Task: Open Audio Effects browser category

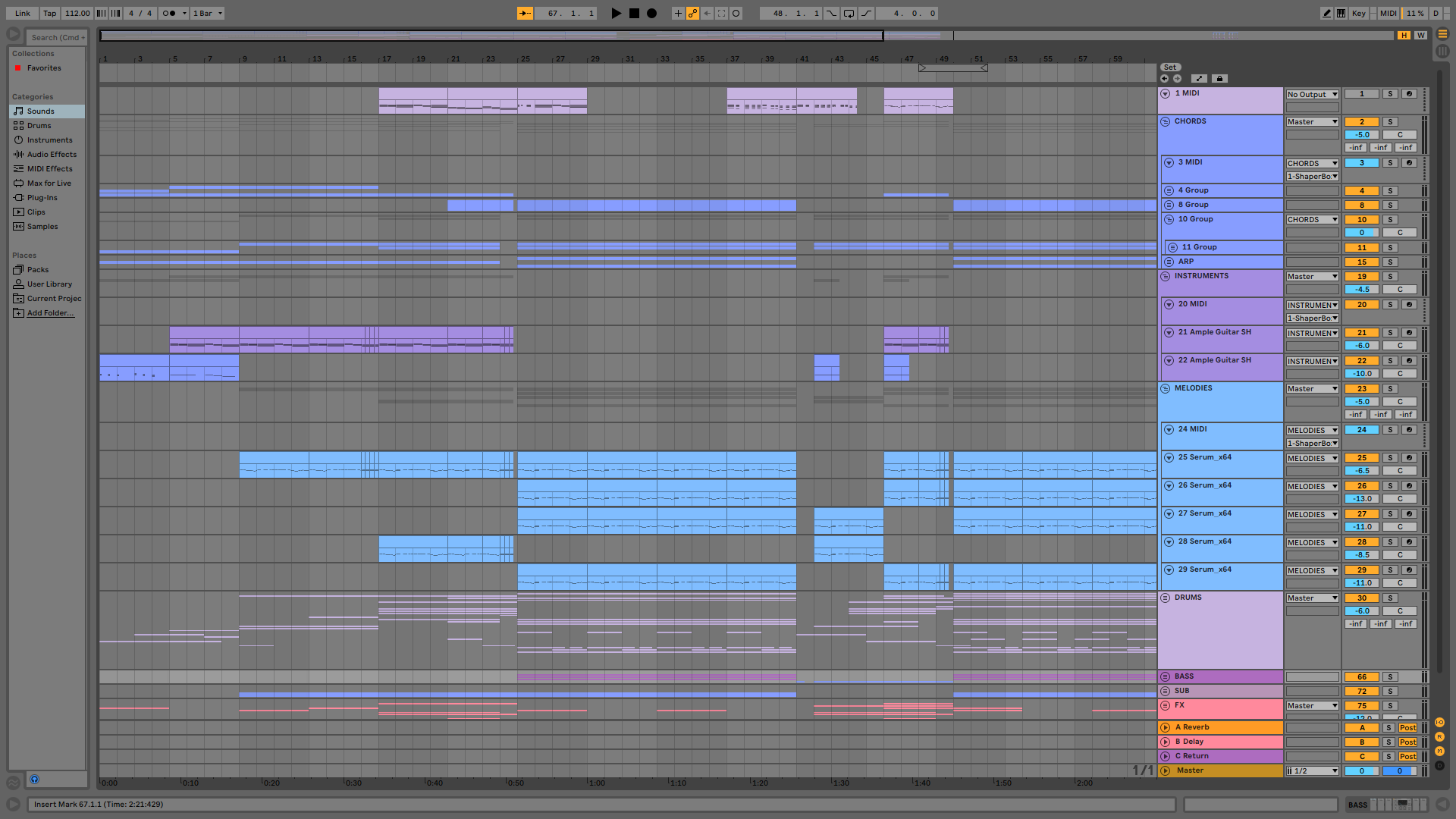Action: coord(52,154)
